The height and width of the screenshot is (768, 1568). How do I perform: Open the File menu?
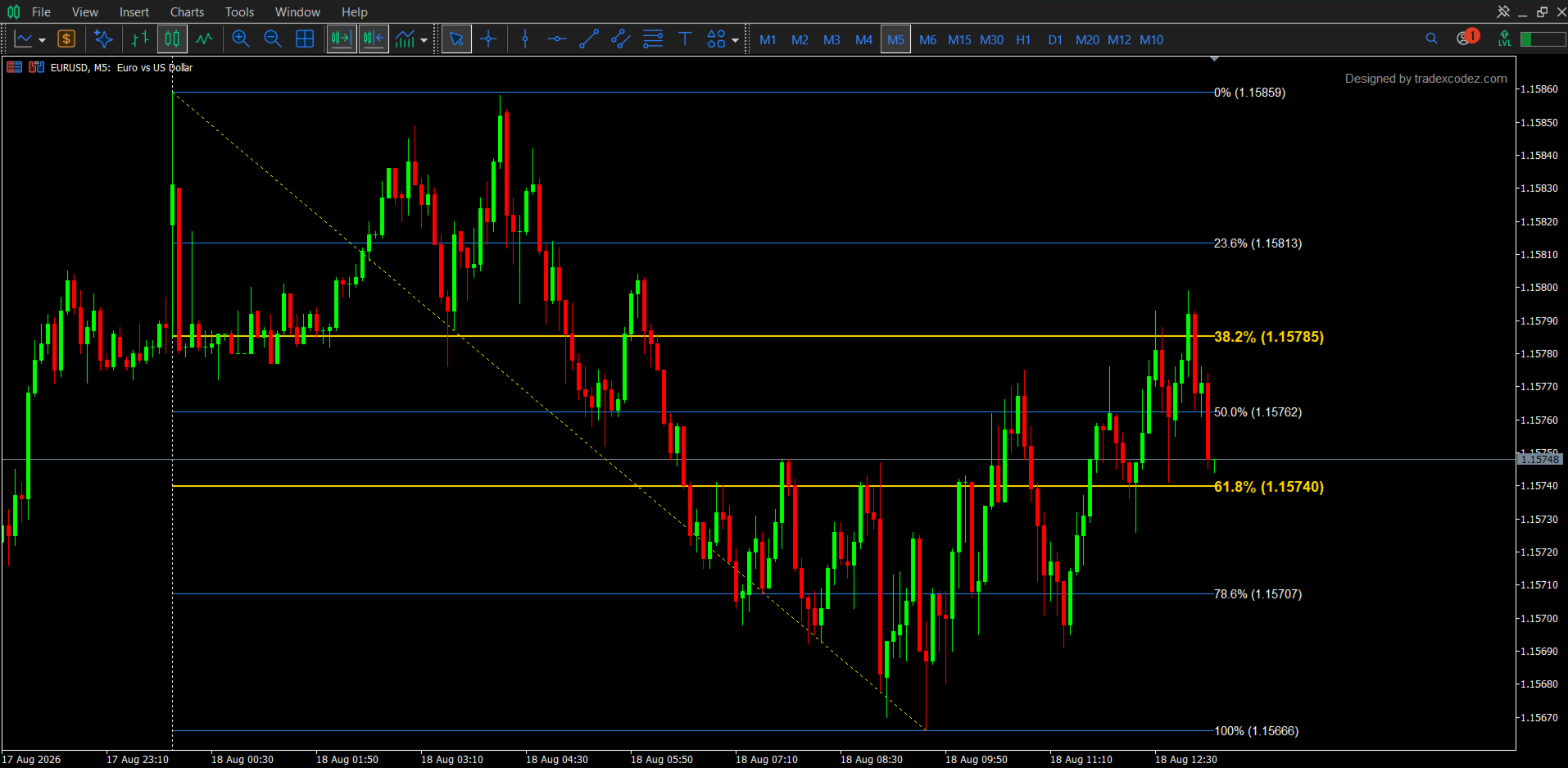41,11
